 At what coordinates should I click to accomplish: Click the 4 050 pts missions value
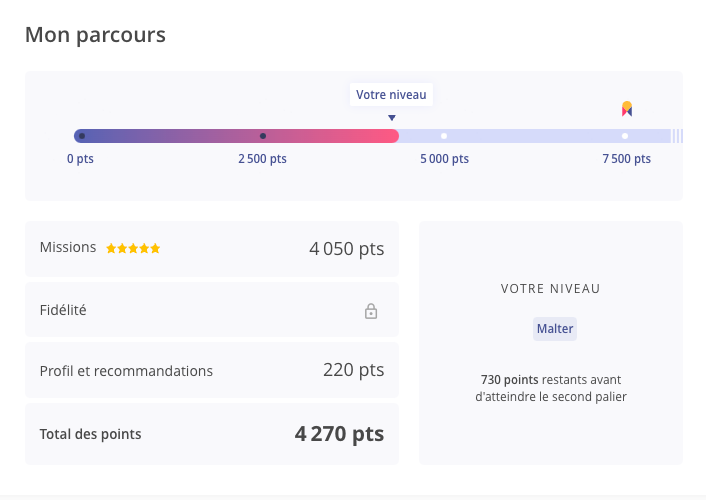[346, 249]
